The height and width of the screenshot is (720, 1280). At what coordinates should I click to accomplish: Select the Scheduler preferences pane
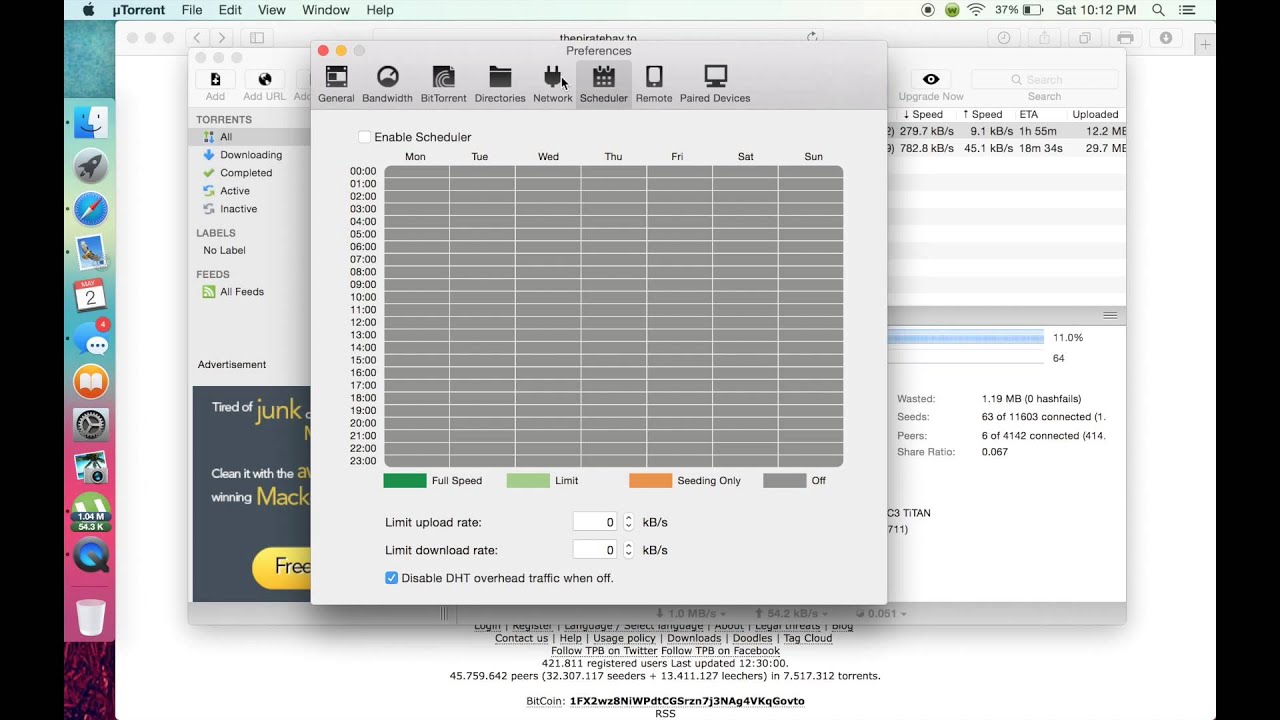604,84
